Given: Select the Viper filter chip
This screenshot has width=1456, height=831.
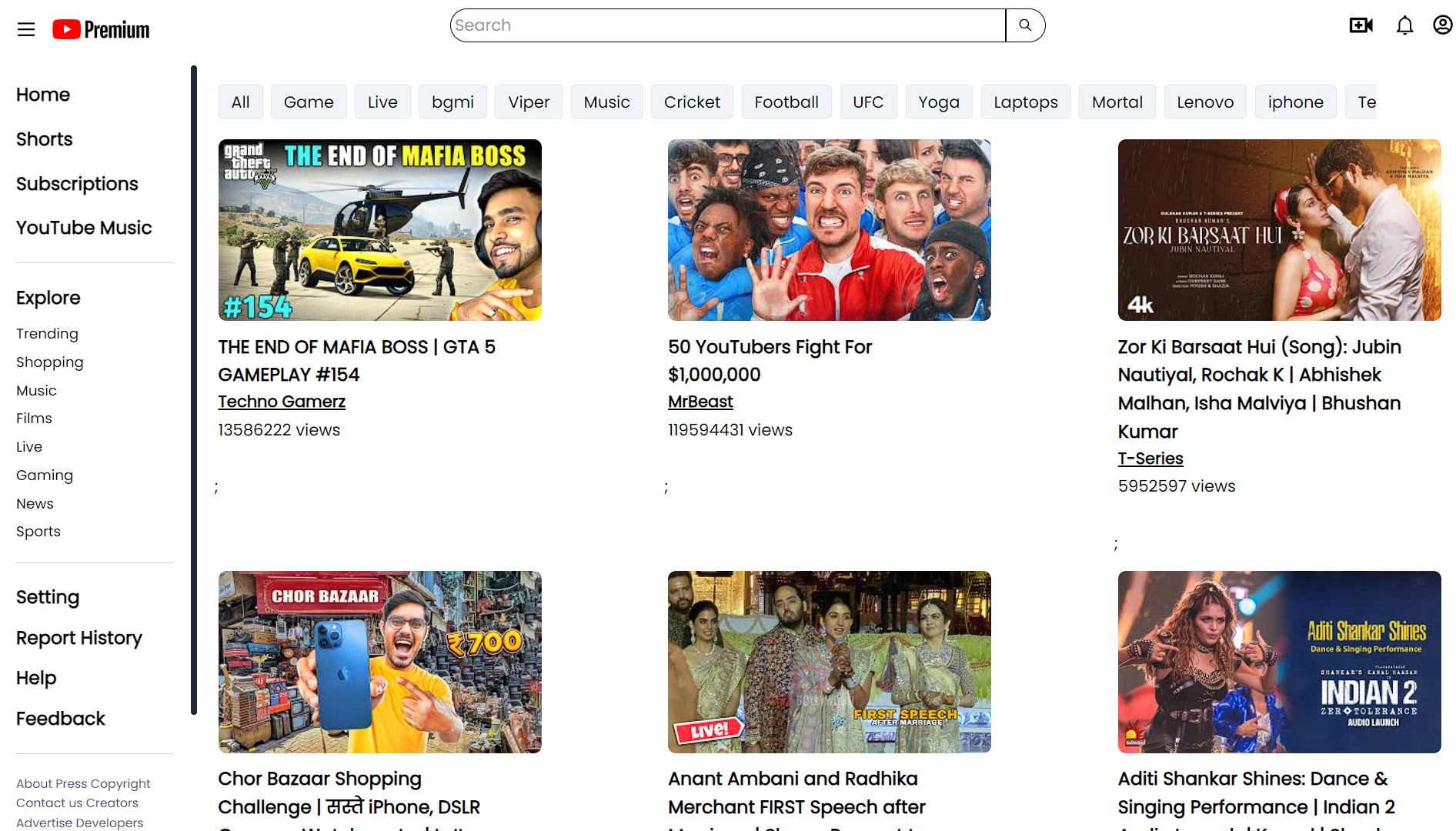Looking at the screenshot, I should point(529,102).
